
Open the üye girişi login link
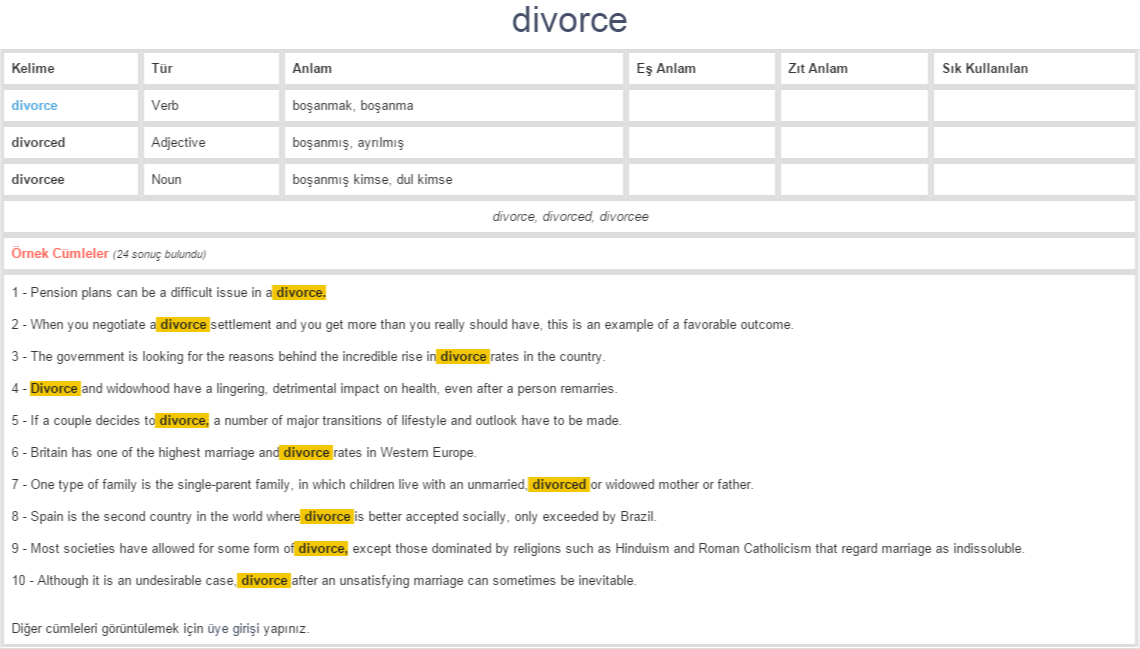pyautogui.click(x=233, y=629)
